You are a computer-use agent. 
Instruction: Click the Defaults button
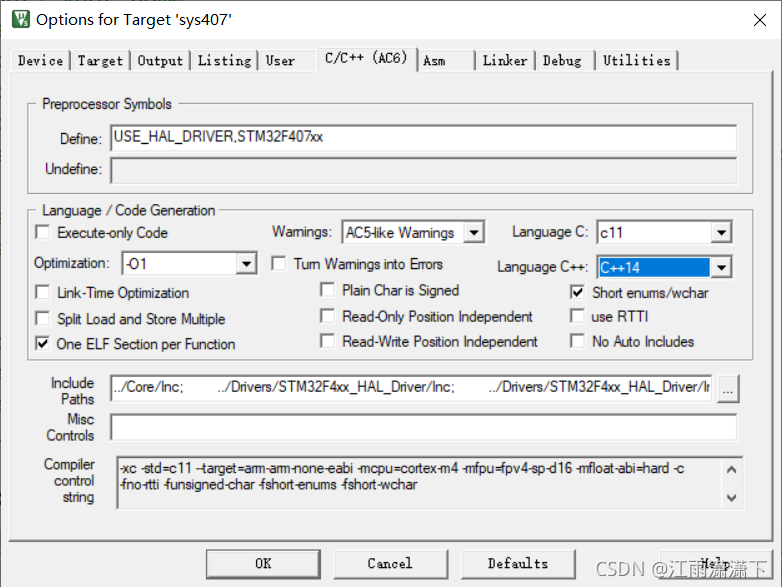(518, 564)
